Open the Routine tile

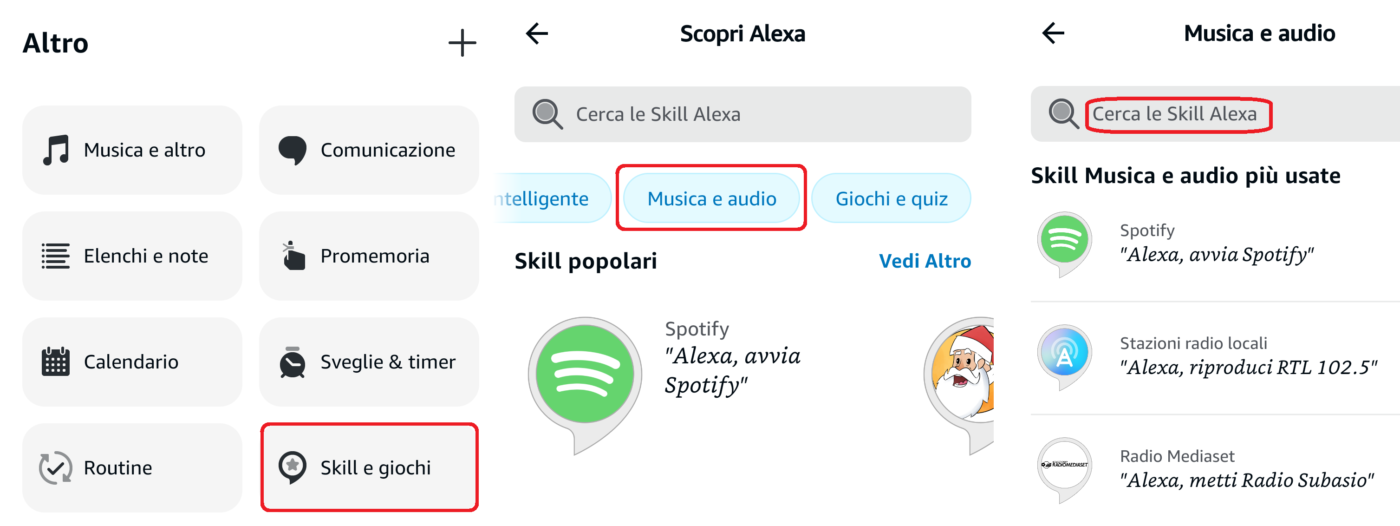coord(132,468)
